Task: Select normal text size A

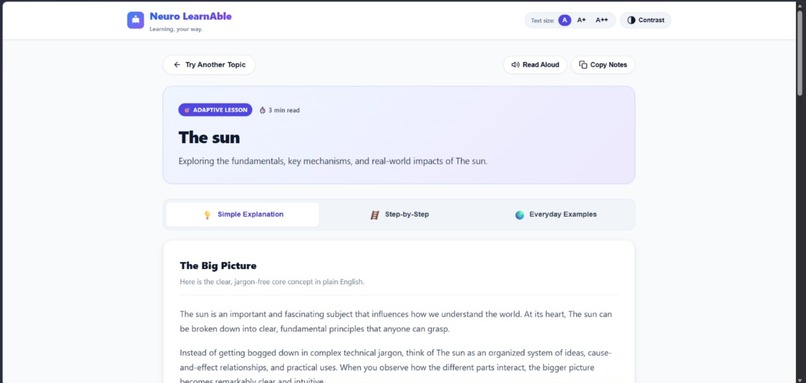Action: tap(564, 20)
